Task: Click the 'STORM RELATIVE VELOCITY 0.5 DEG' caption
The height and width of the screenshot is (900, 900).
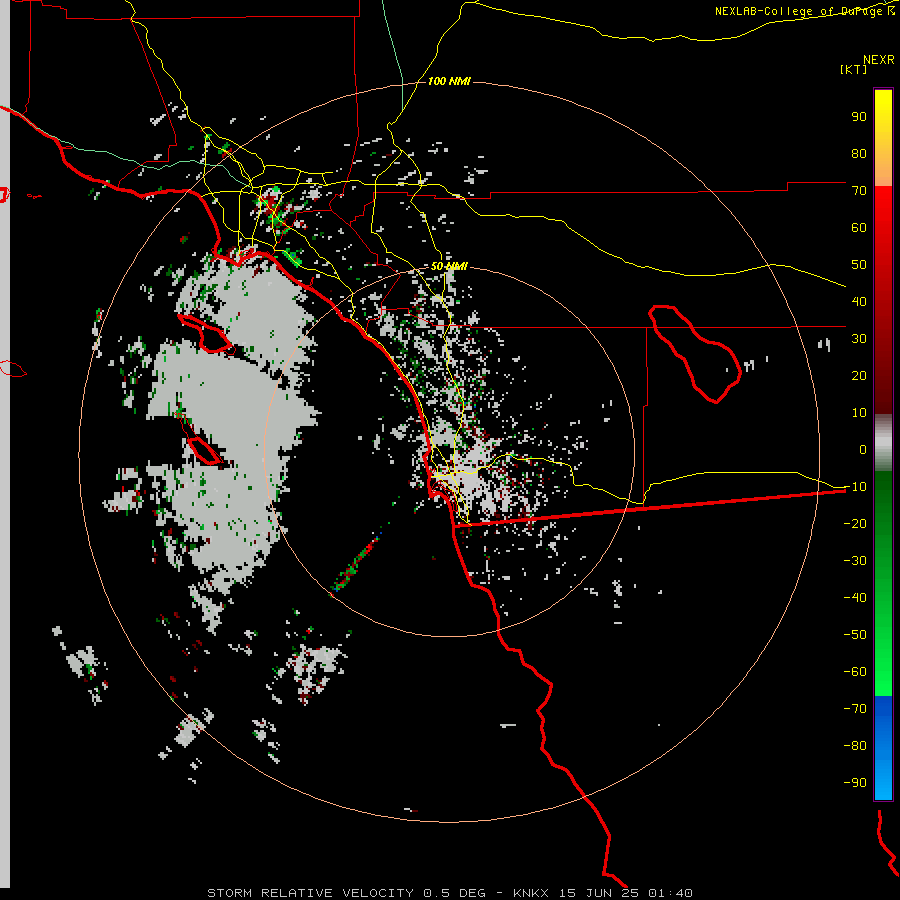Action: (x=346, y=893)
